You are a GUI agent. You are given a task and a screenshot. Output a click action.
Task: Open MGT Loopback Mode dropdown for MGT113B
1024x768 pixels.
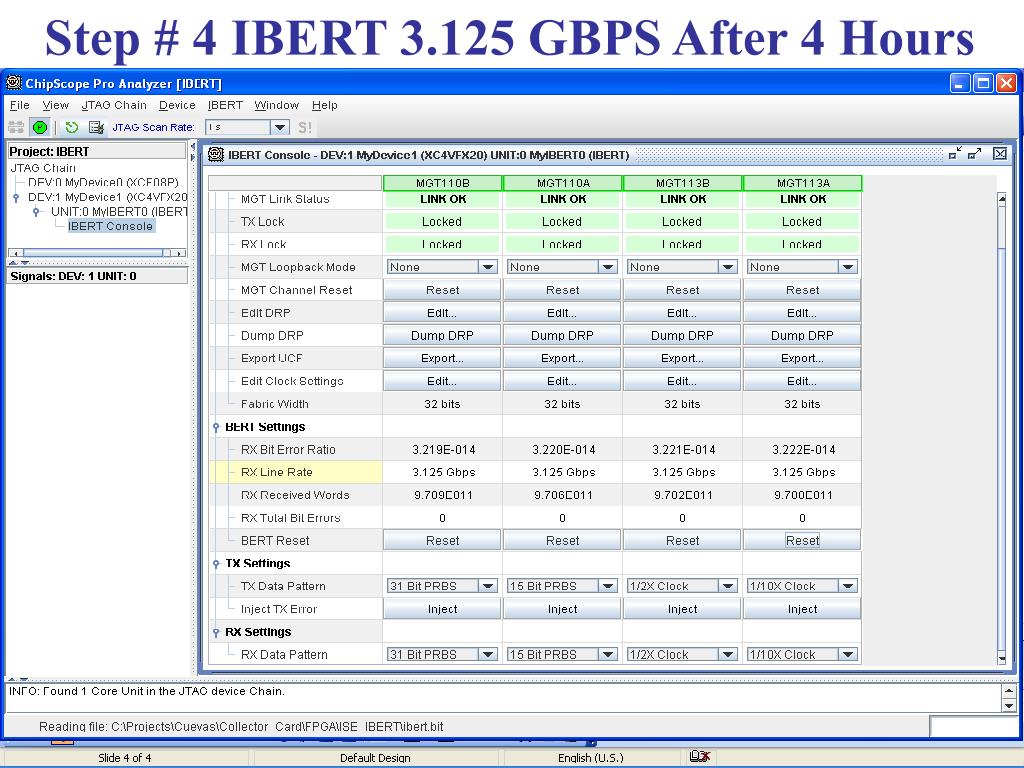tap(727, 266)
